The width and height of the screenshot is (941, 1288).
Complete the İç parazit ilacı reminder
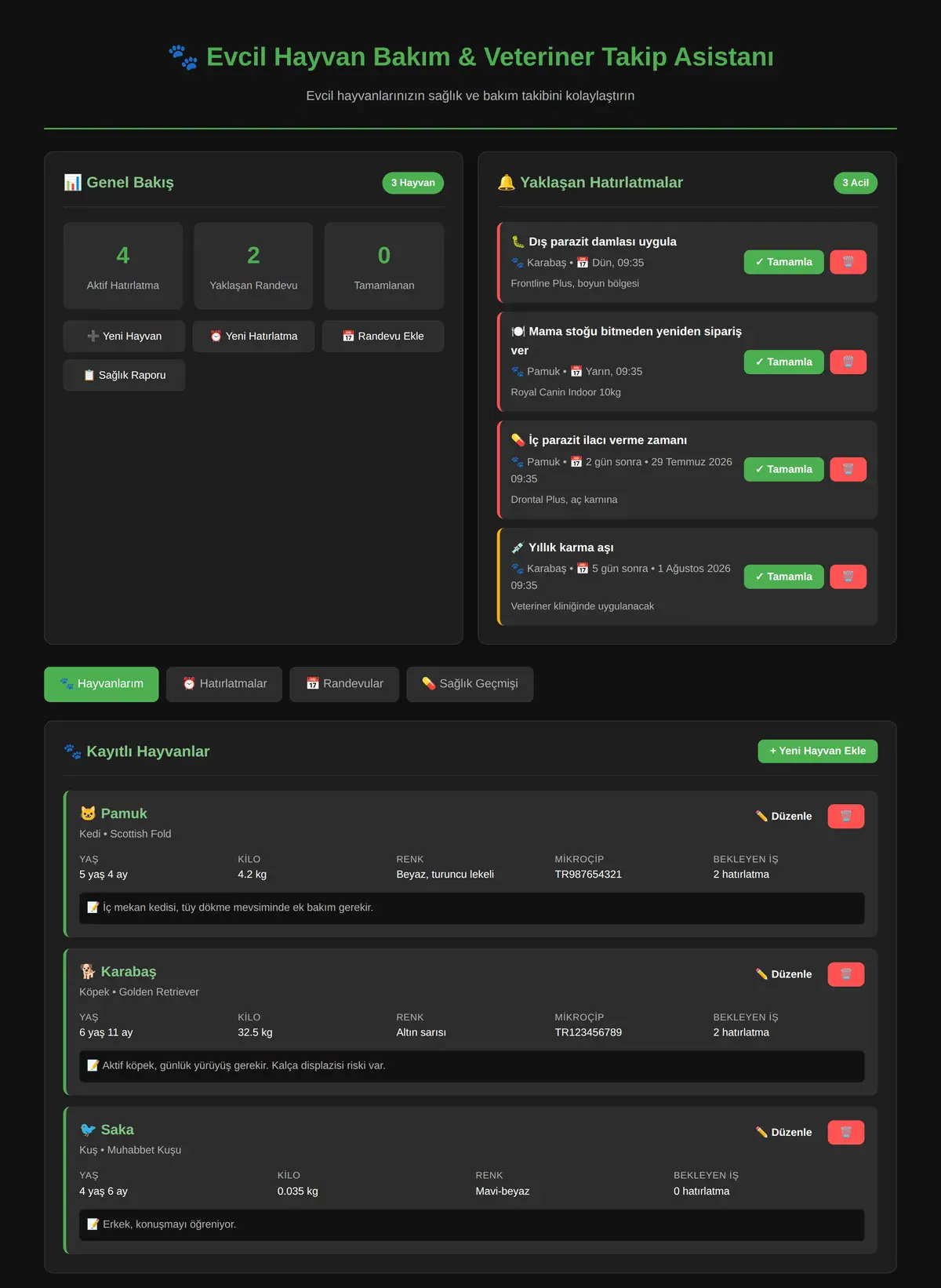(x=784, y=469)
